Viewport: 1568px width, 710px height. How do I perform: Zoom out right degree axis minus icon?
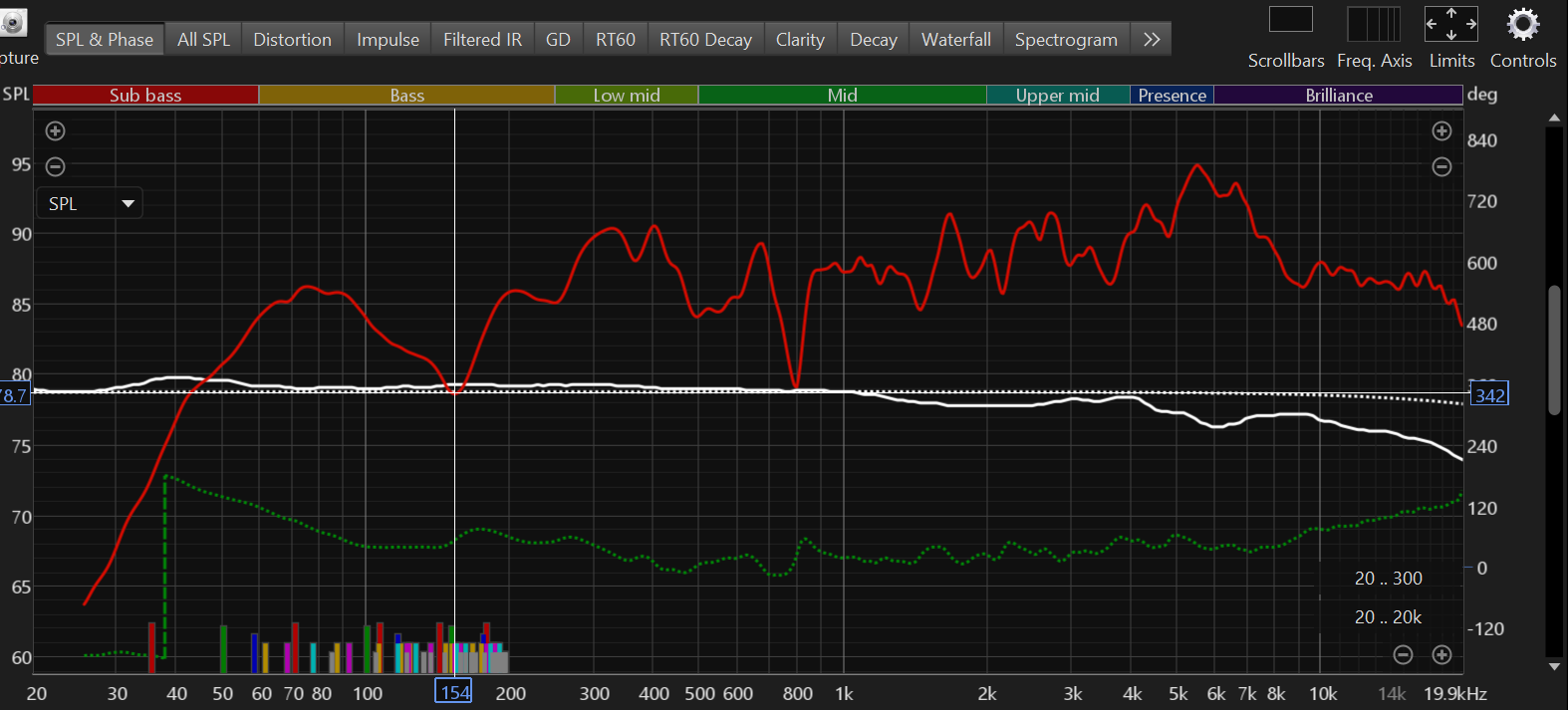1441,166
